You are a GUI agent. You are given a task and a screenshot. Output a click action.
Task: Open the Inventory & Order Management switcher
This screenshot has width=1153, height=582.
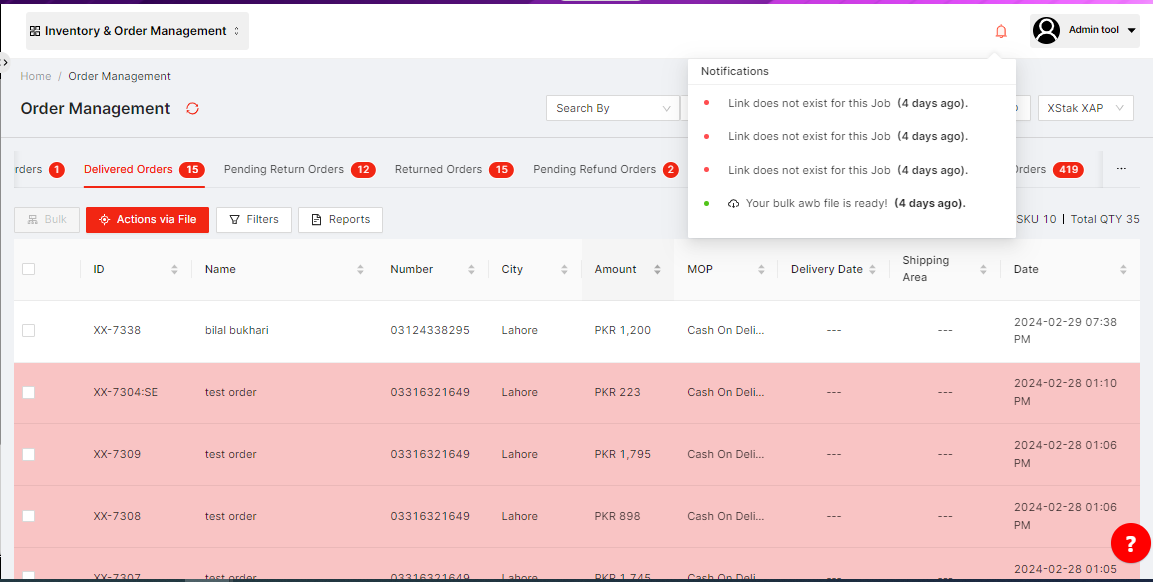pyautogui.click(x=136, y=31)
